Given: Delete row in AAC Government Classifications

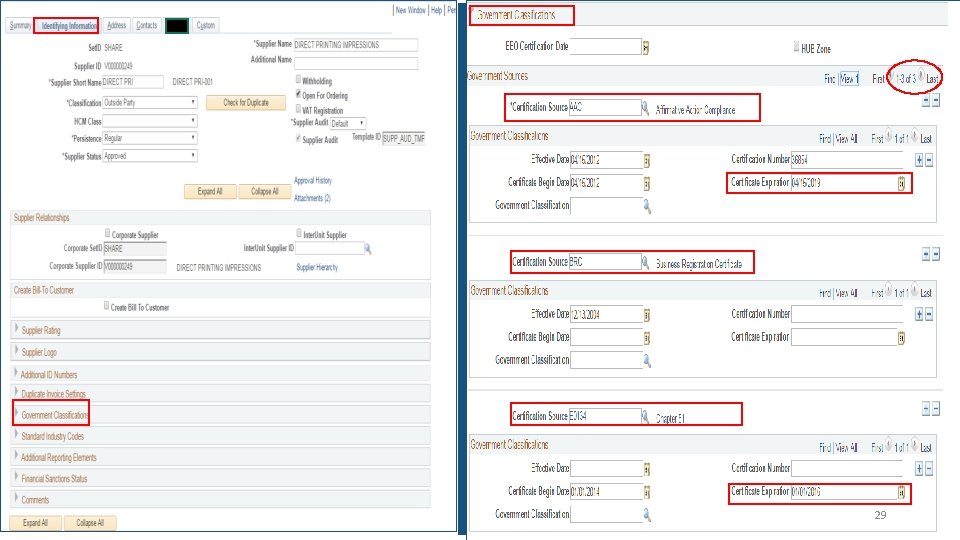Looking at the screenshot, I should [929, 160].
